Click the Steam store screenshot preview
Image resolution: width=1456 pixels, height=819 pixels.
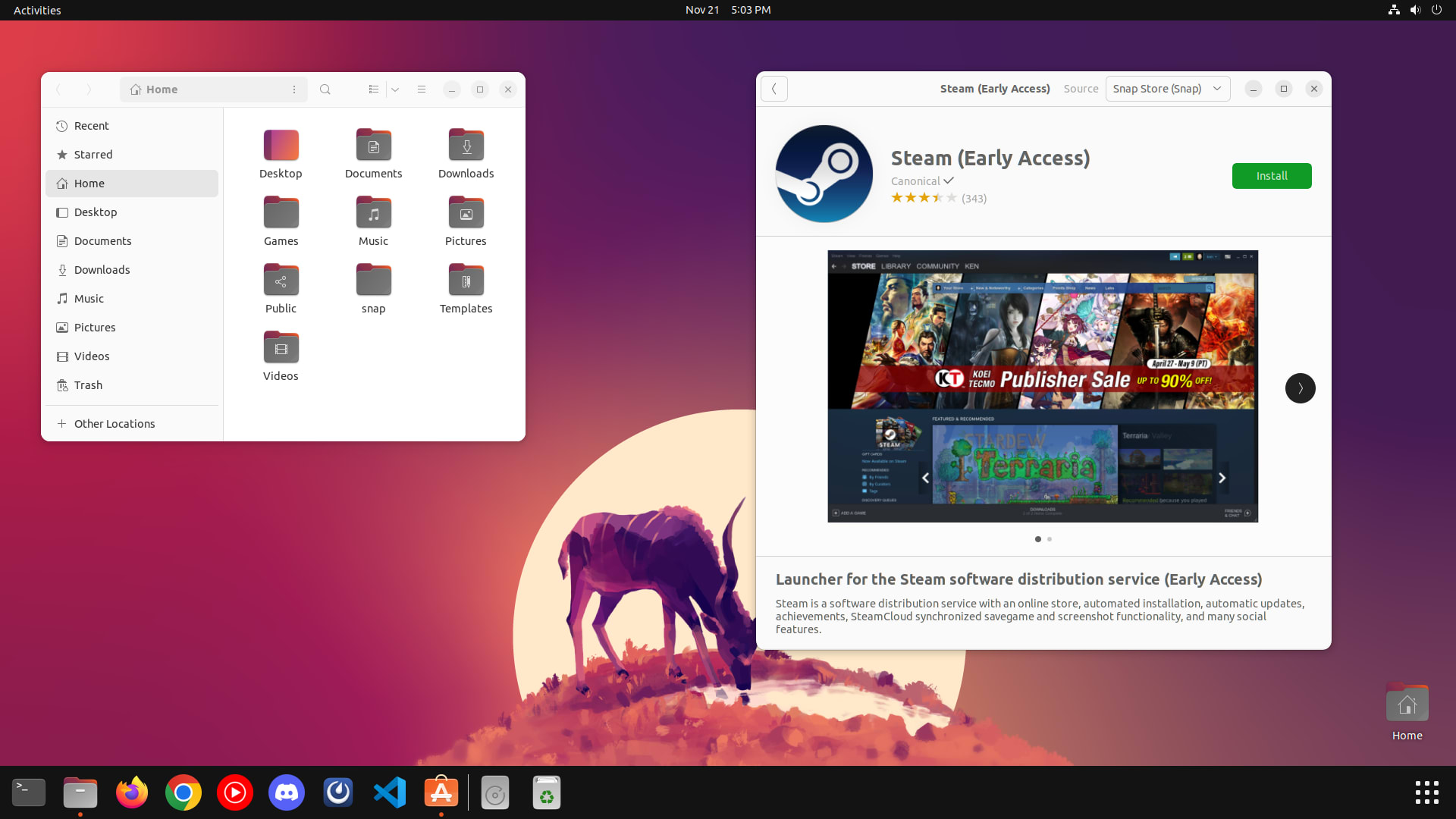tap(1043, 386)
